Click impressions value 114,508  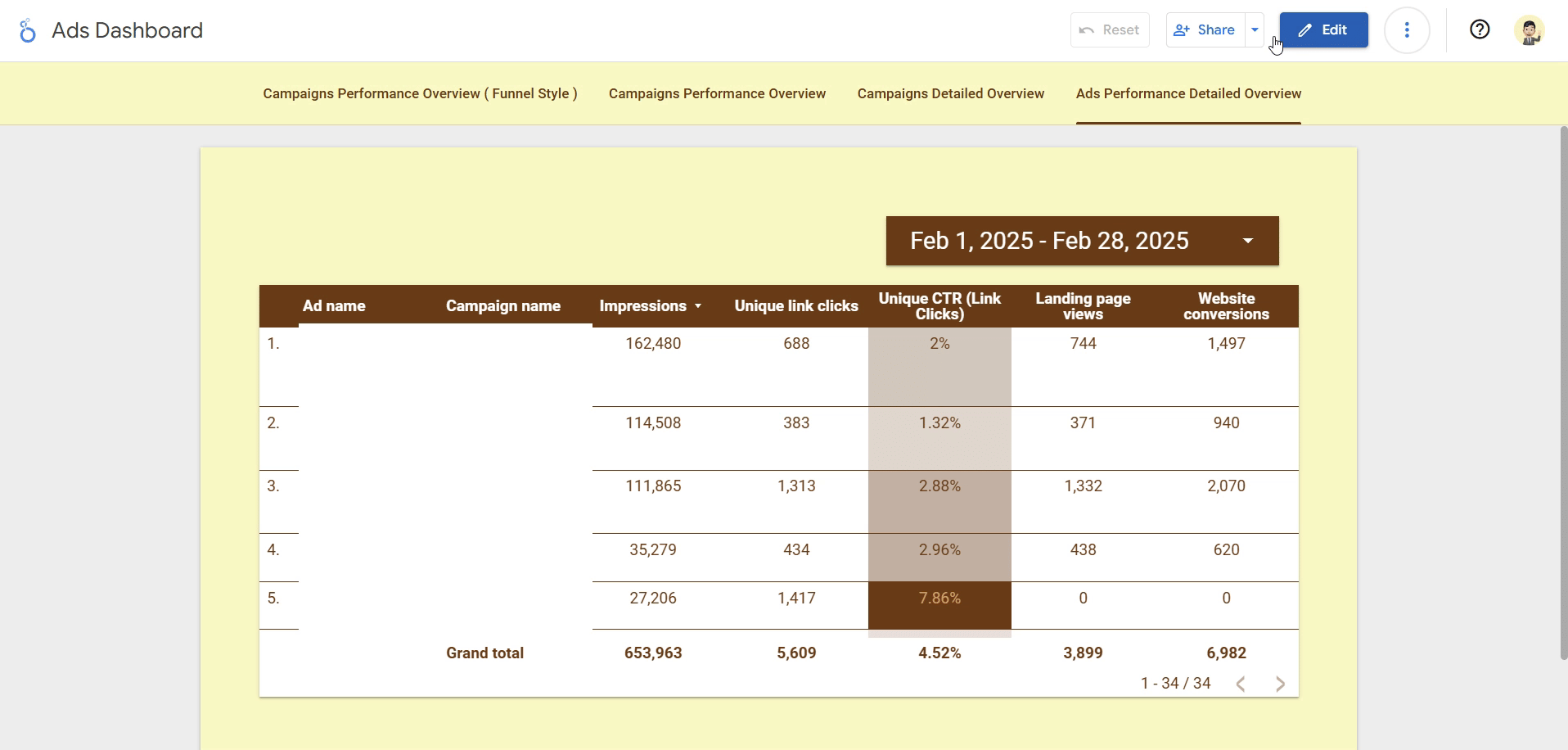tap(653, 423)
